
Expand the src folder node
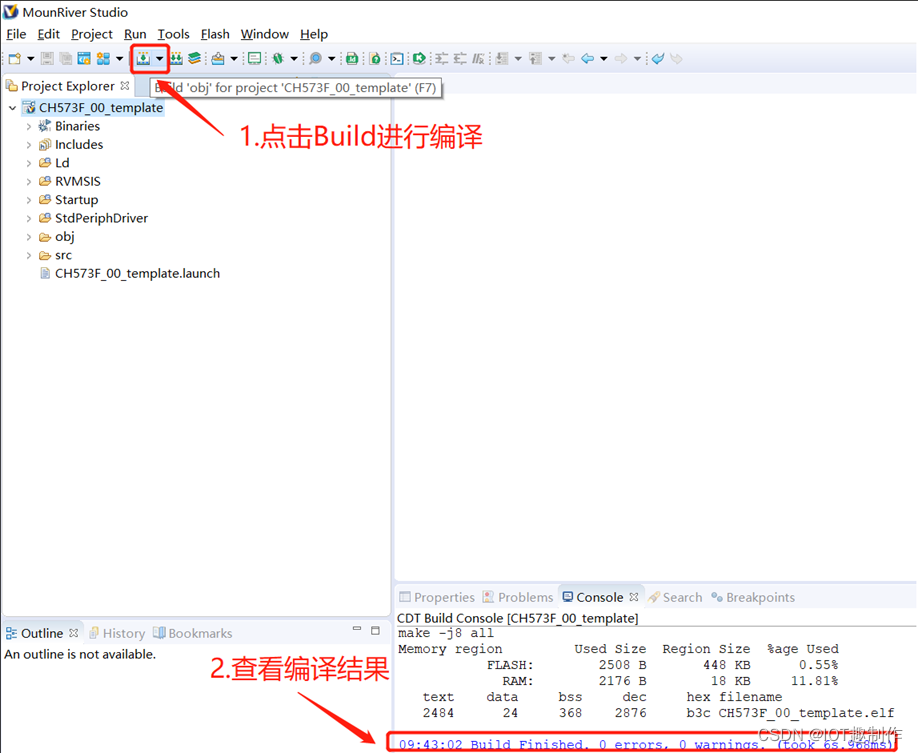29,255
